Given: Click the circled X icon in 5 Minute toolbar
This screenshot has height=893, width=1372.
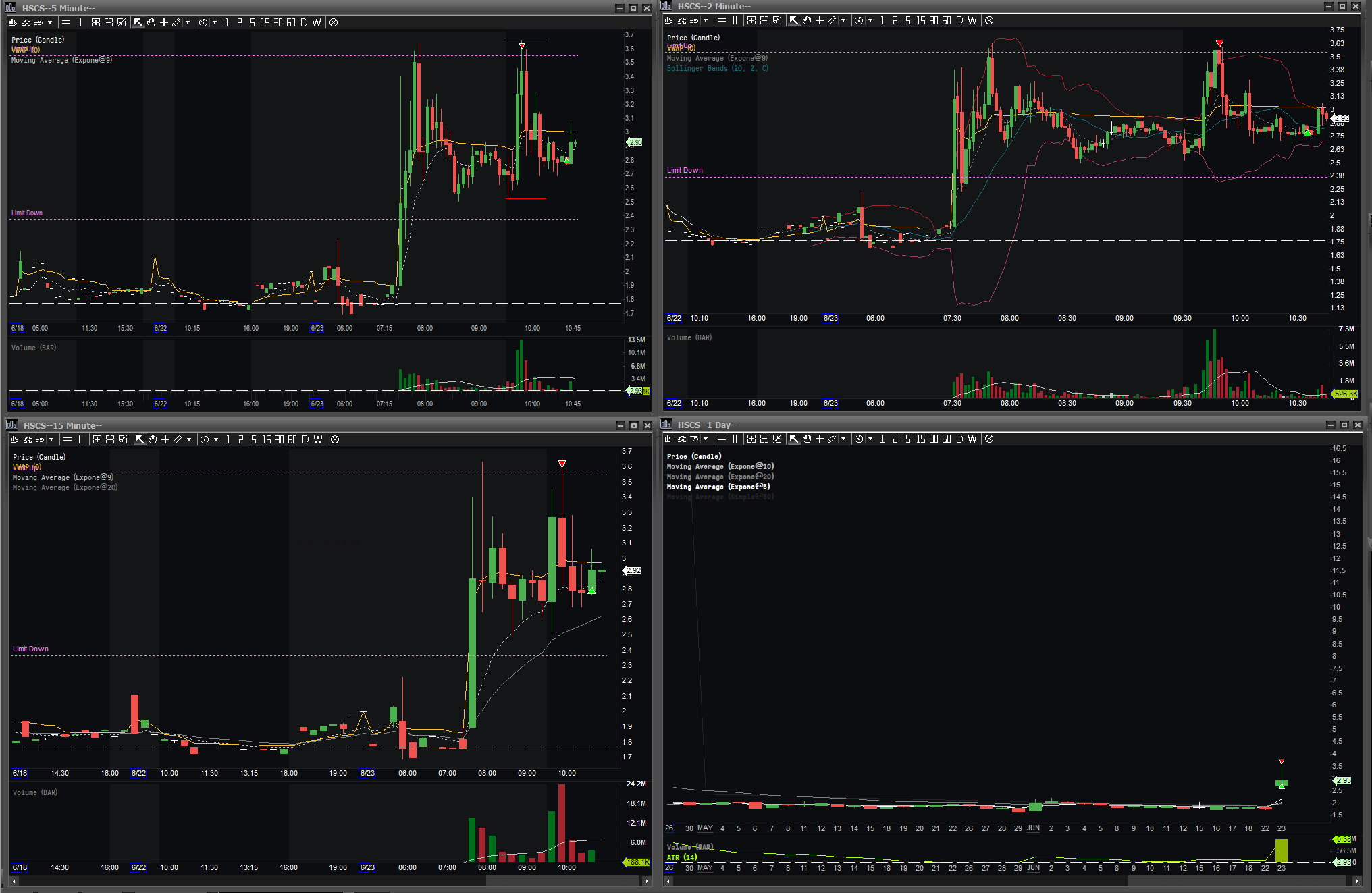Looking at the screenshot, I should coord(334,22).
